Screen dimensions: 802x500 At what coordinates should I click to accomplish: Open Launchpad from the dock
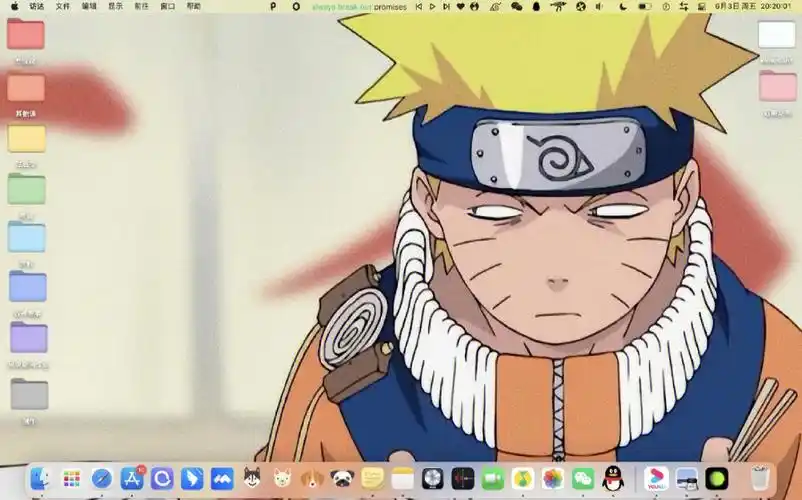point(71,478)
